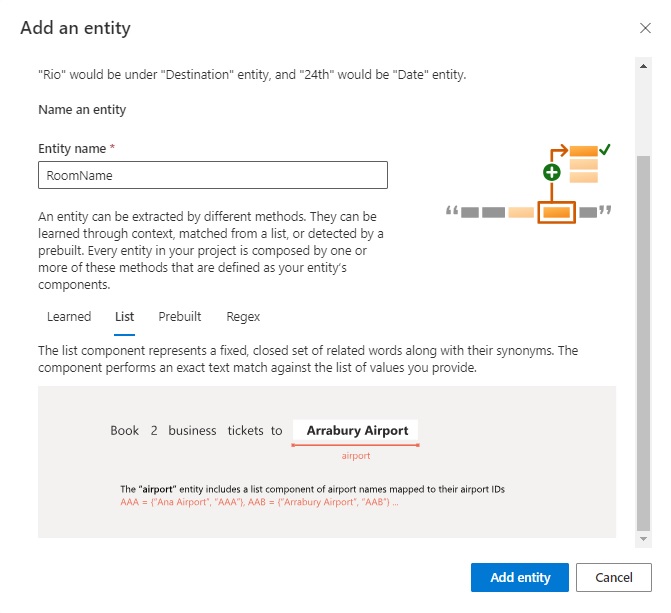Click the Entity name text field
This screenshot has width=671, height=613.
pyautogui.click(x=212, y=175)
